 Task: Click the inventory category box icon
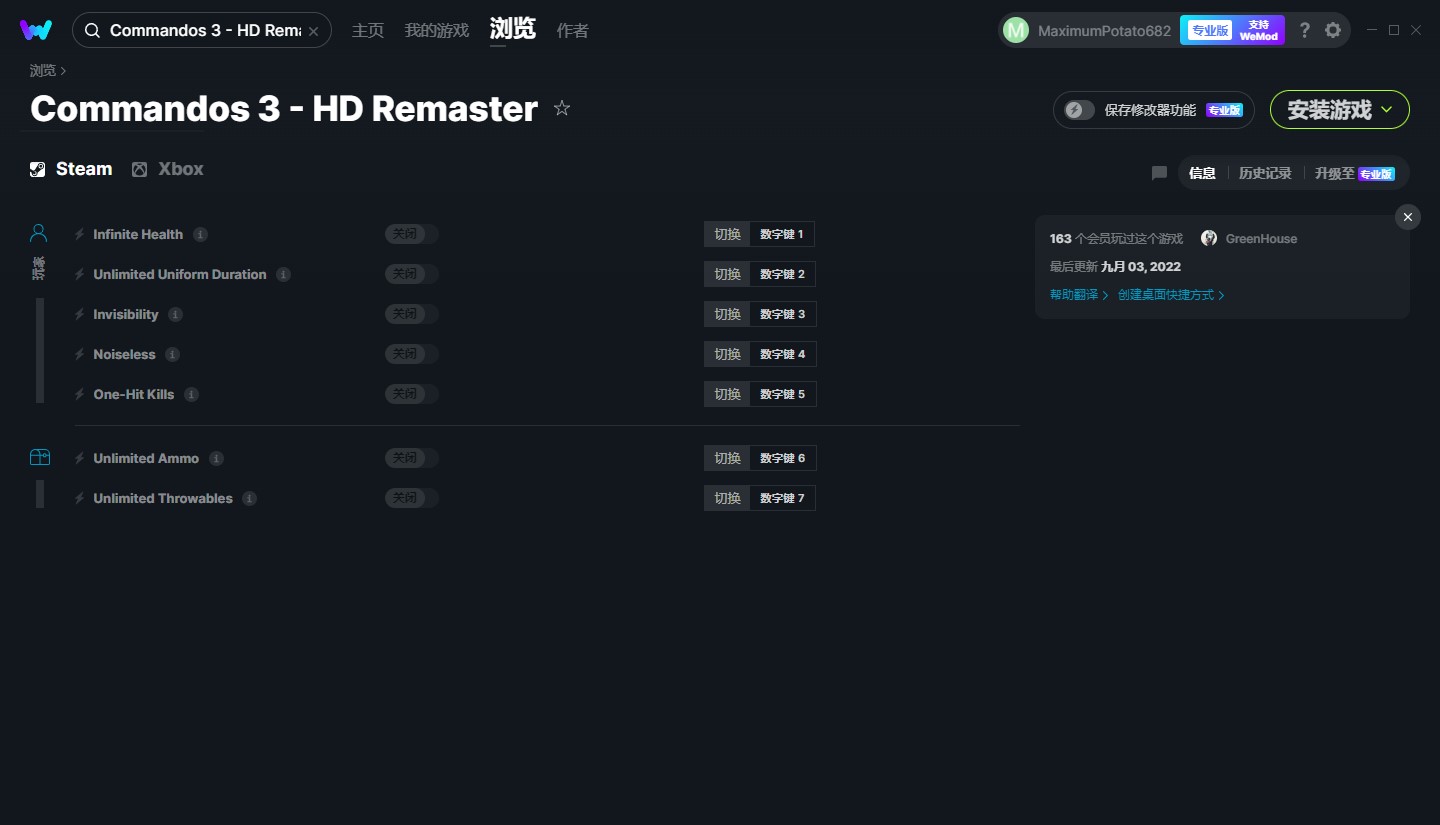click(x=39, y=457)
